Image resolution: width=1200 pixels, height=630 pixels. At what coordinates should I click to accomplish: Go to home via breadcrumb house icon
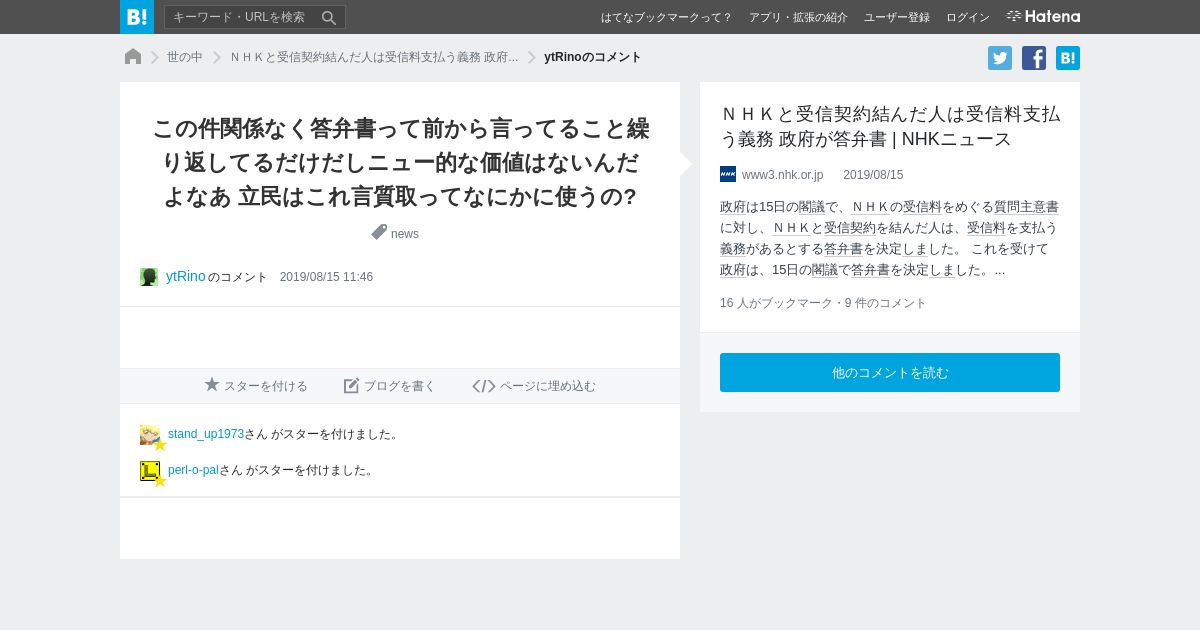(x=133, y=57)
